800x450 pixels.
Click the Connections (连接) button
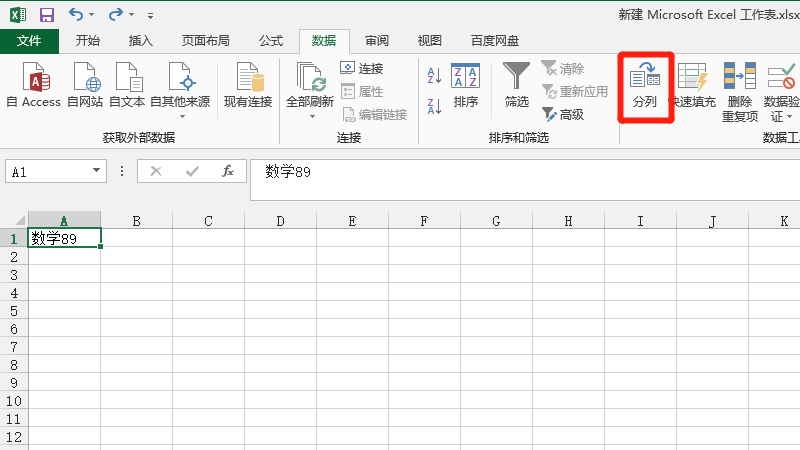(x=361, y=68)
